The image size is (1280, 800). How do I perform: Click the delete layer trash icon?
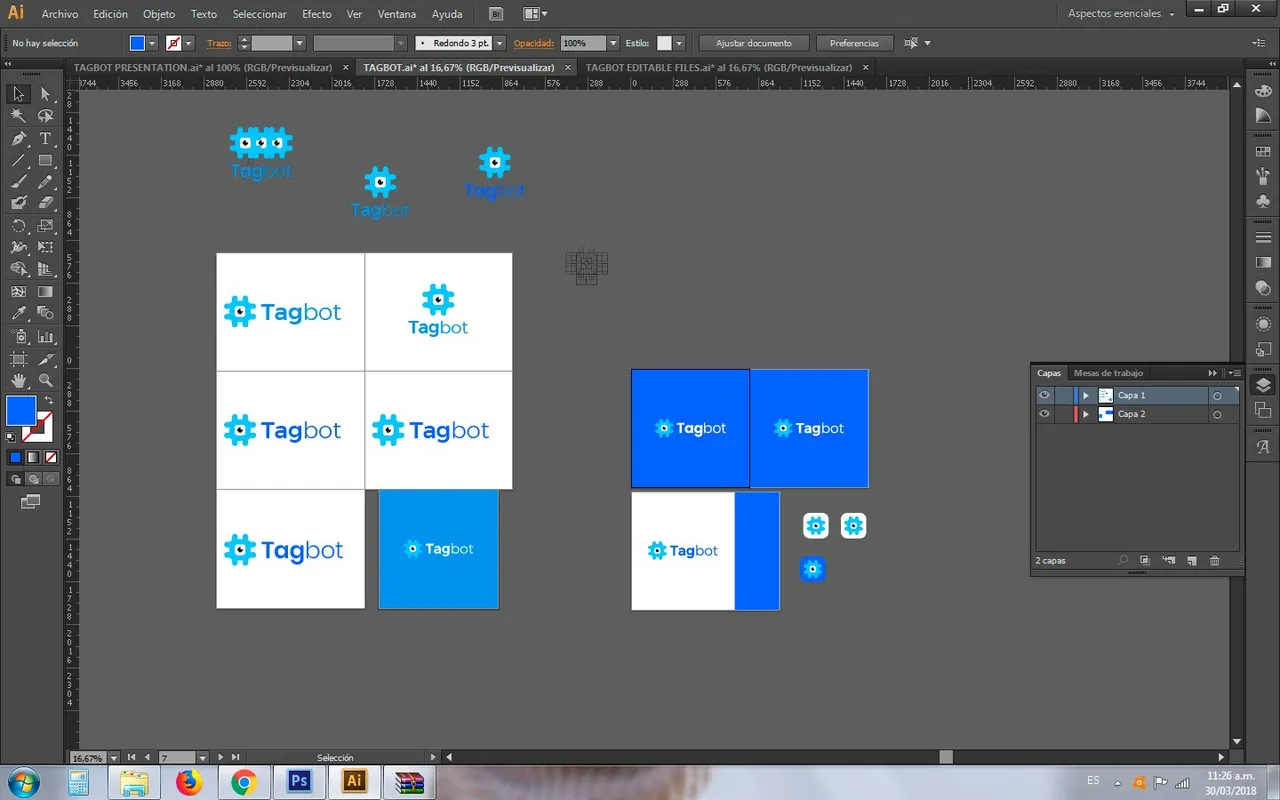point(1215,561)
